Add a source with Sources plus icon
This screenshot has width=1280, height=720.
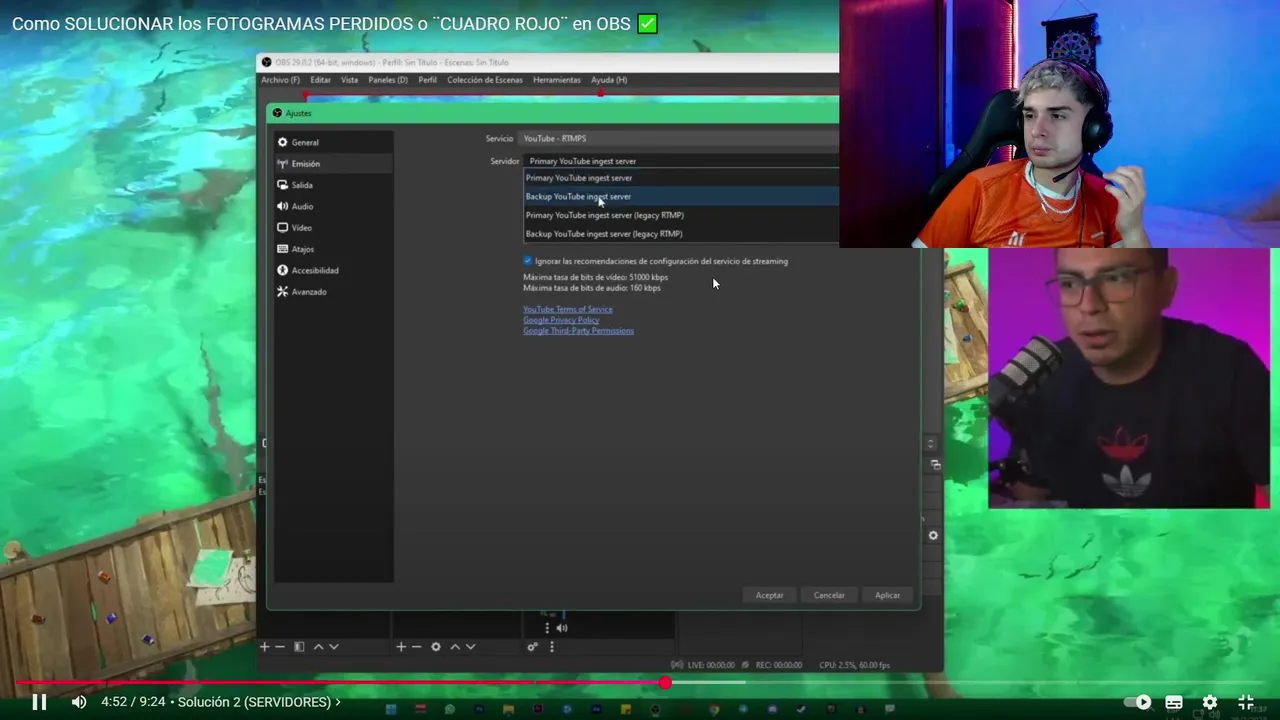pyautogui.click(x=401, y=647)
